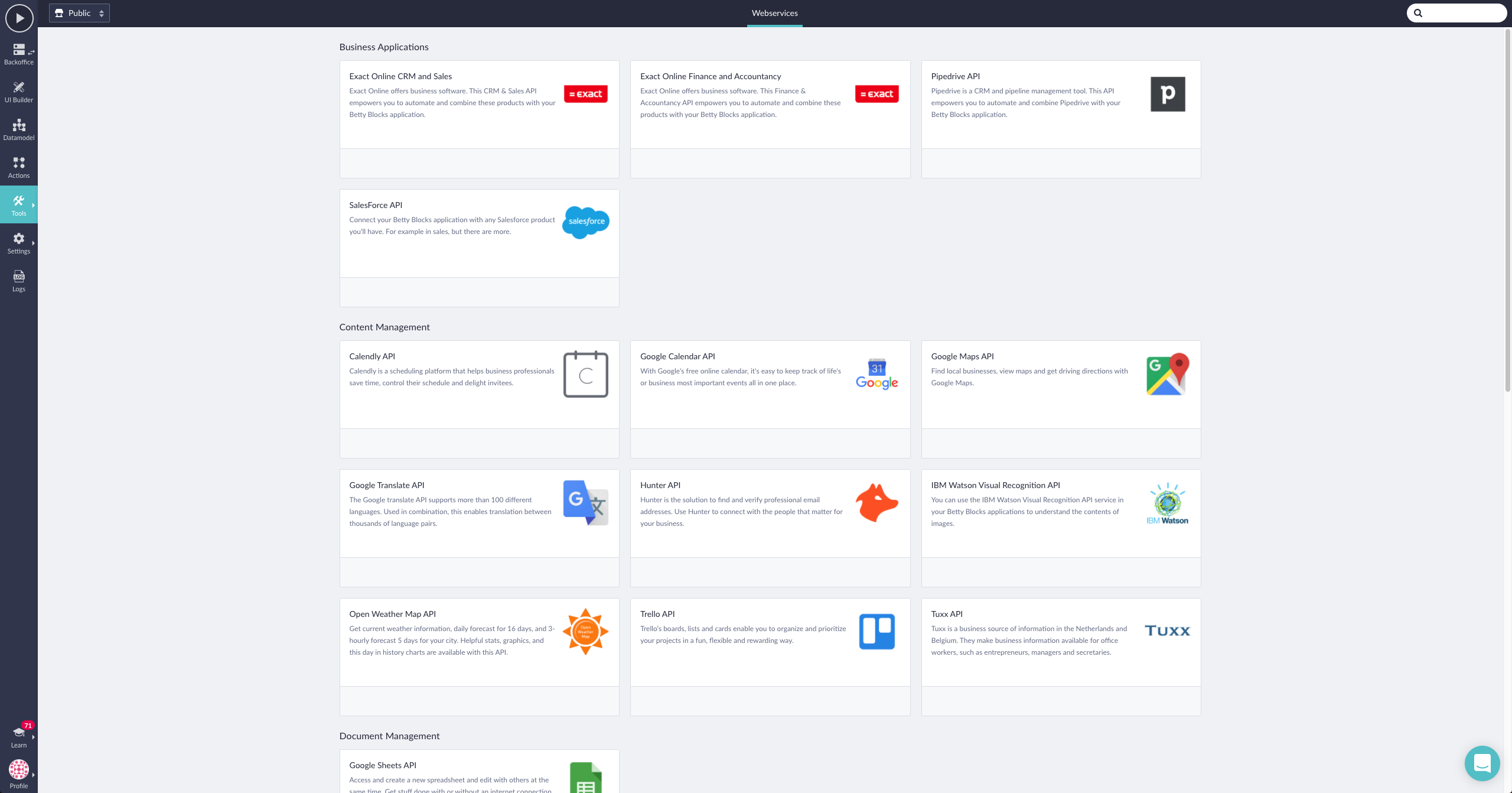1512x793 pixels.
Task: Open the chat support bubble
Action: (x=1482, y=763)
